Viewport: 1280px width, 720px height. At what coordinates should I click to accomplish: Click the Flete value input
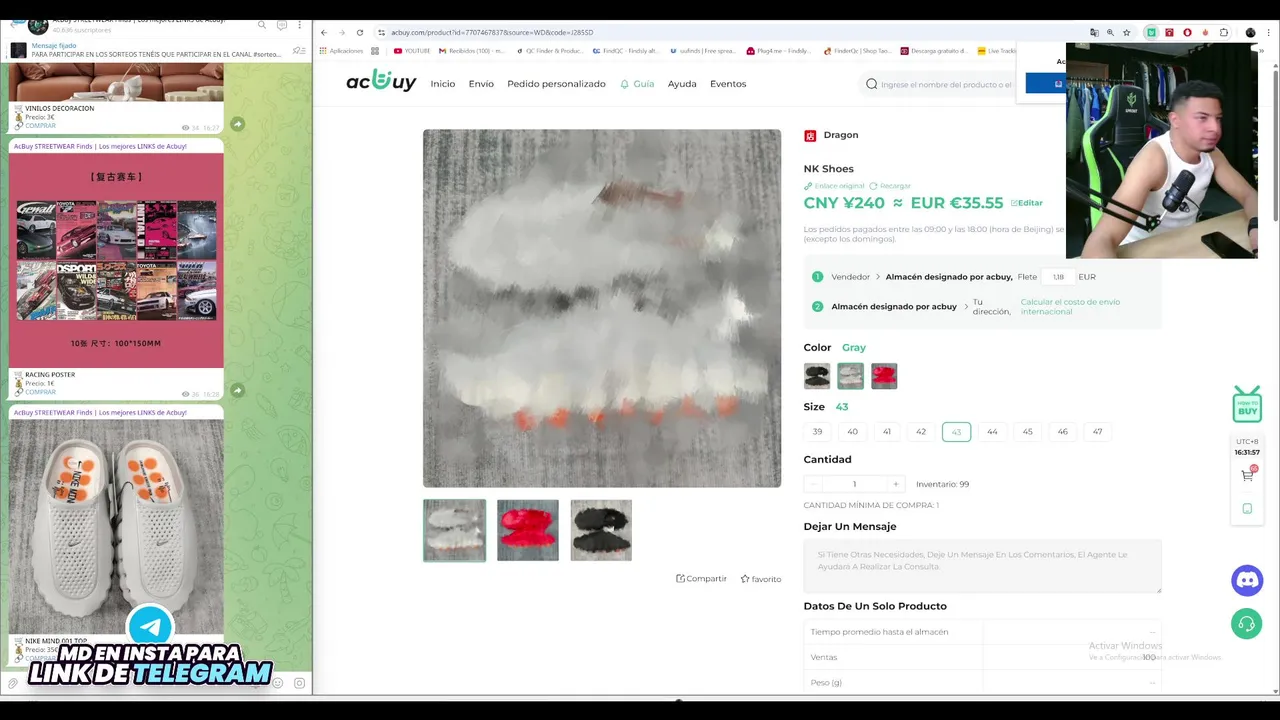tap(1058, 277)
